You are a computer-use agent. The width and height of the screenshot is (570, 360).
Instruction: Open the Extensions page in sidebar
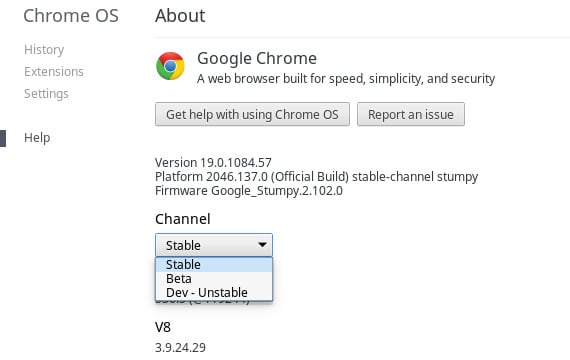tap(54, 72)
